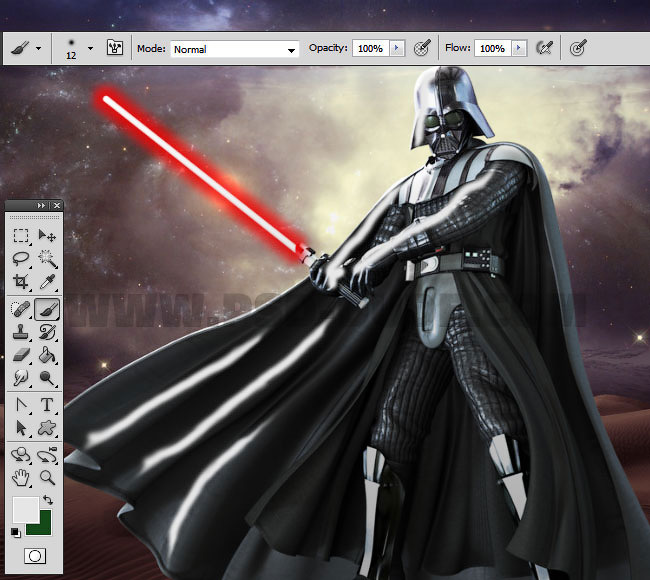650x580 pixels.
Task: Enable airbrush mode
Action: [545, 48]
